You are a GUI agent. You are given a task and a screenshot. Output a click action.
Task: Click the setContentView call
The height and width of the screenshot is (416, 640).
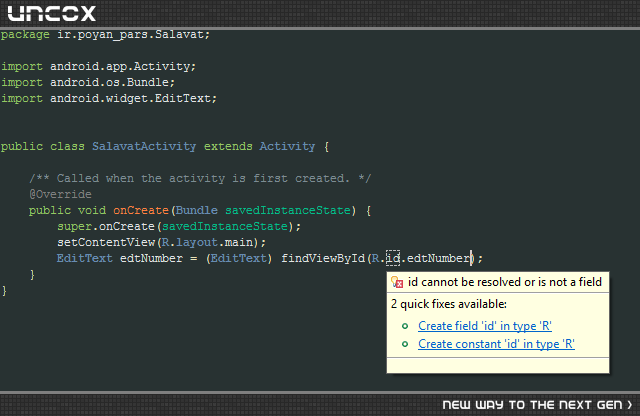click(x=106, y=242)
